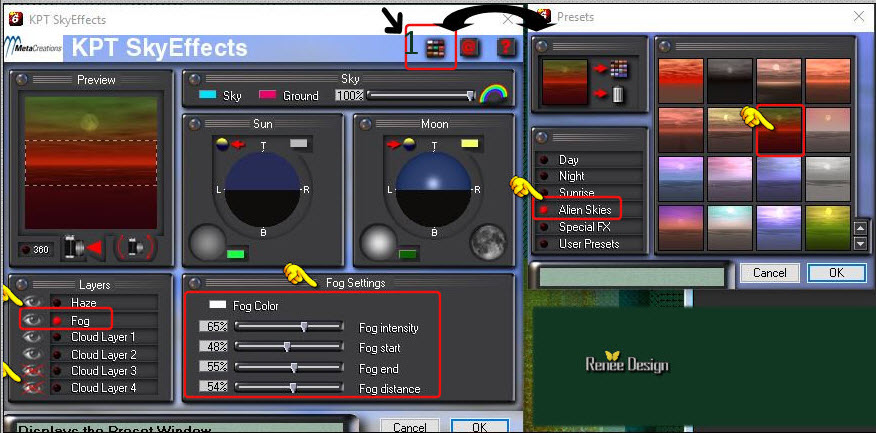Screen dimensions: 876x433
Task: Click Cancel in the Presets window
Action: click(x=769, y=273)
